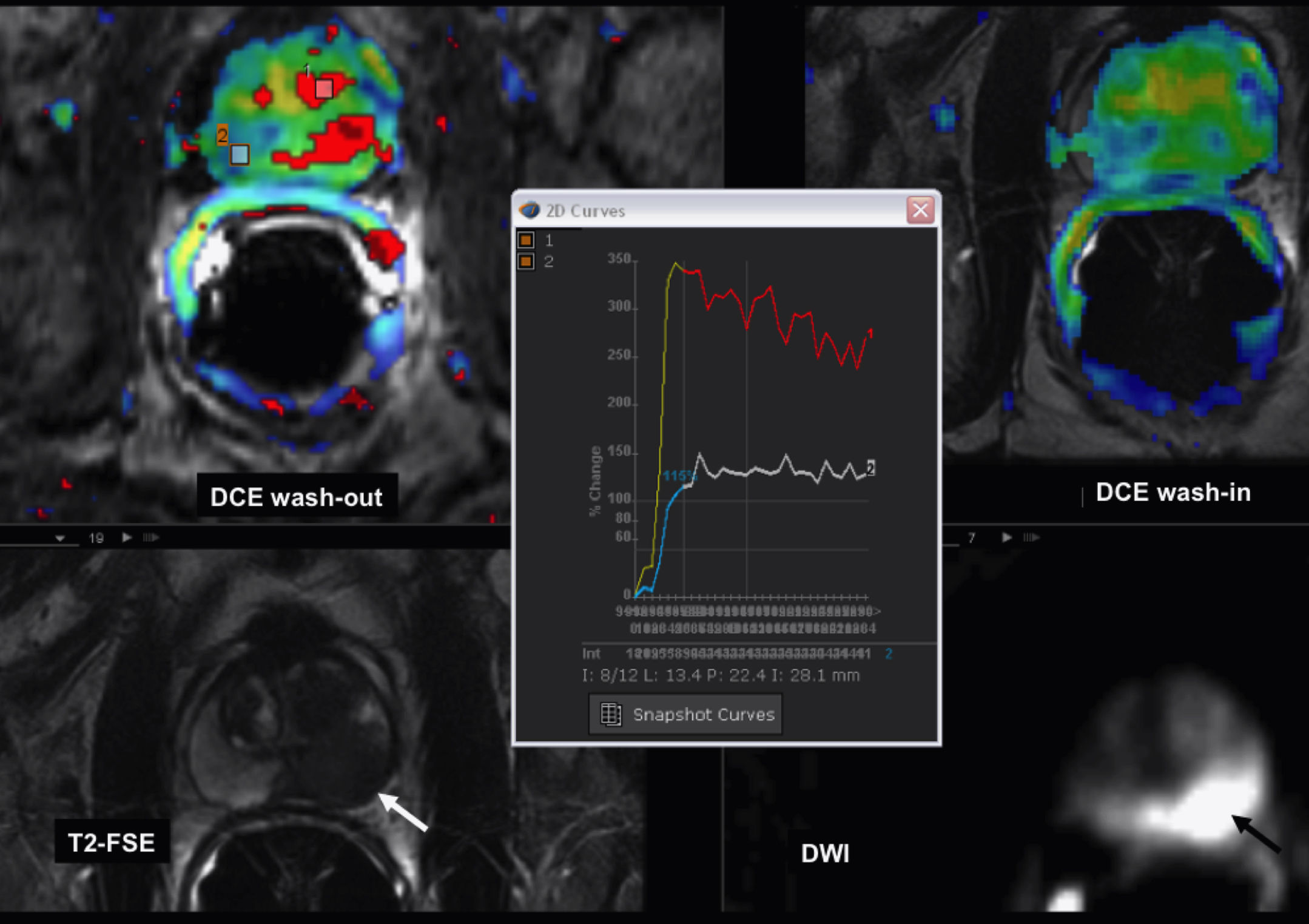The width and height of the screenshot is (1309, 924).
Task: Click the fast-forward icon beside series 19
Action: 150,538
